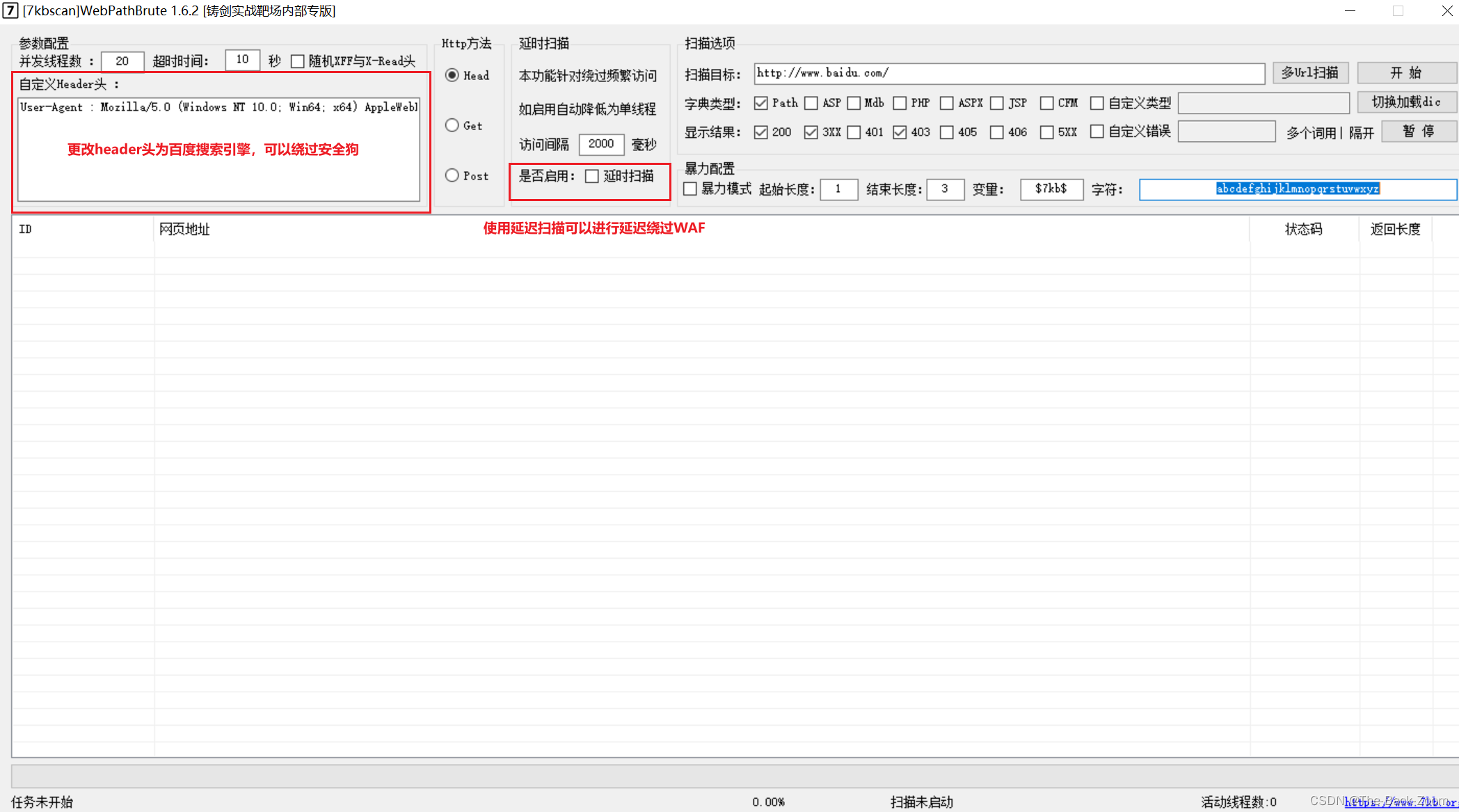Select the Get HTTP method radio button
Image resolution: width=1459 pixels, height=812 pixels.
452,125
